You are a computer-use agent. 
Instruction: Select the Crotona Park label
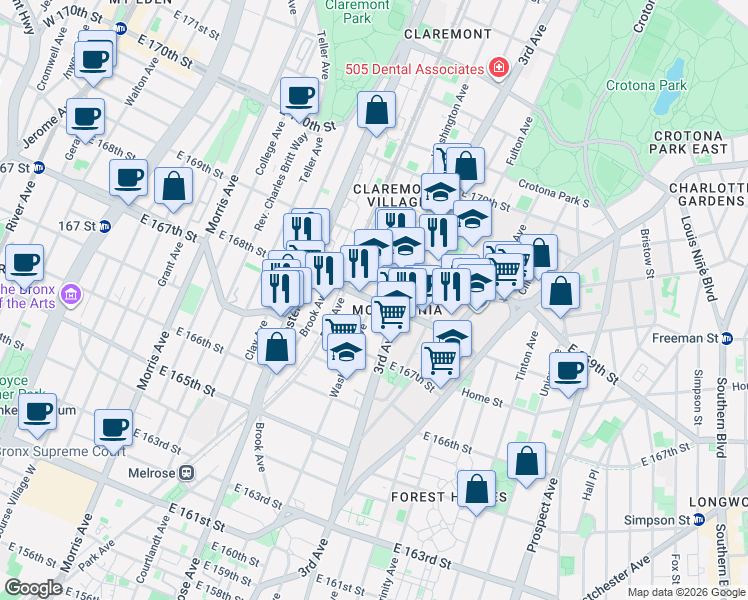[x=646, y=85]
